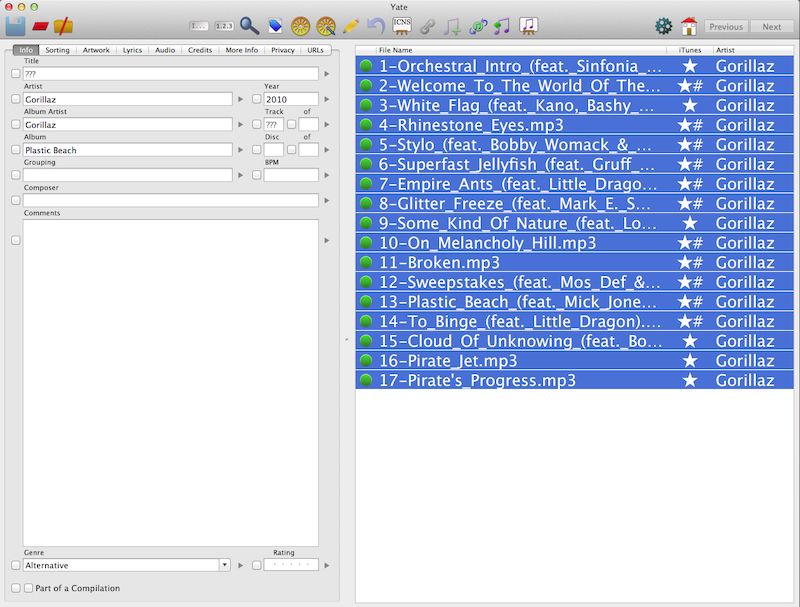
Task: Click the music note with down arrow icon
Action: [452, 26]
